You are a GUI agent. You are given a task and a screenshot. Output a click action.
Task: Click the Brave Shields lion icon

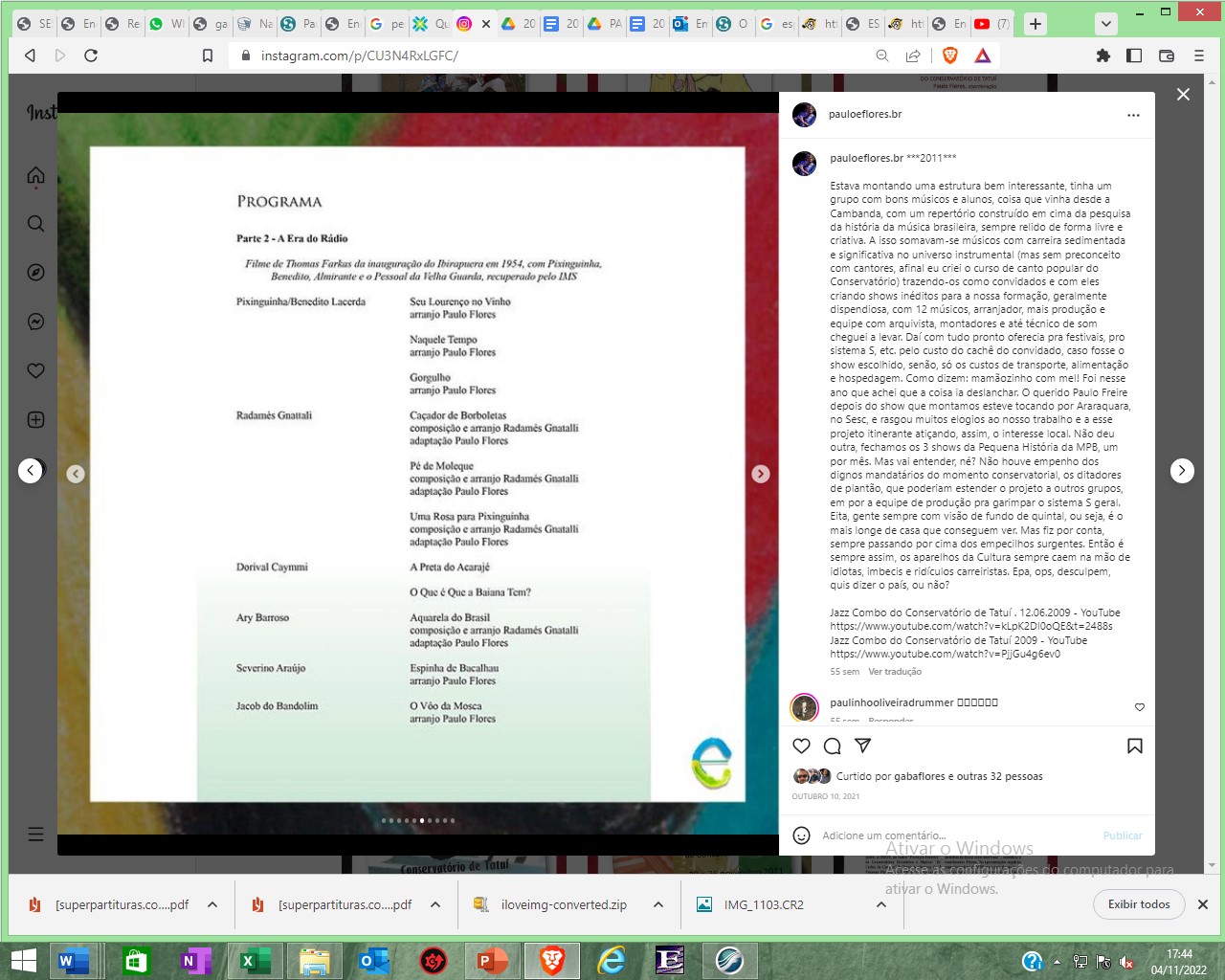(x=949, y=56)
